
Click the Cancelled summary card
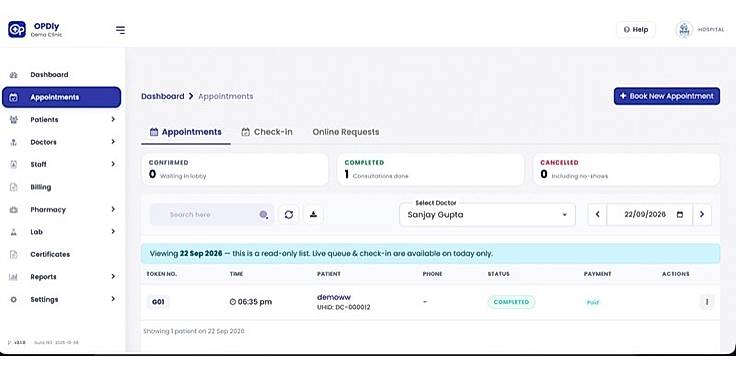(x=627, y=169)
